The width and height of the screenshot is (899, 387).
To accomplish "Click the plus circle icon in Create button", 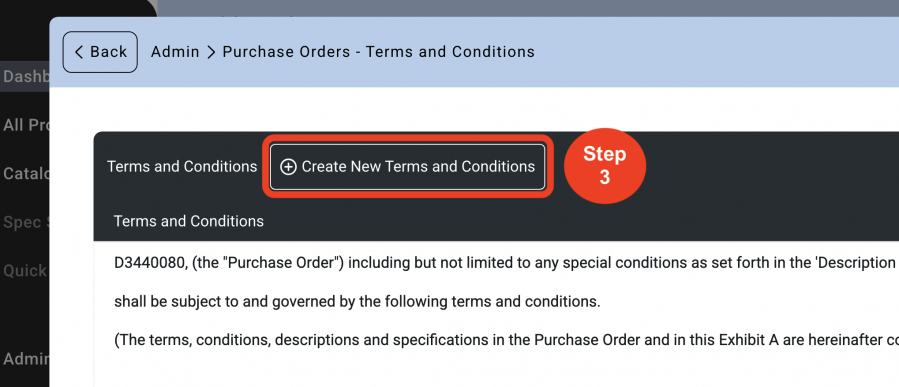I will (x=288, y=167).
